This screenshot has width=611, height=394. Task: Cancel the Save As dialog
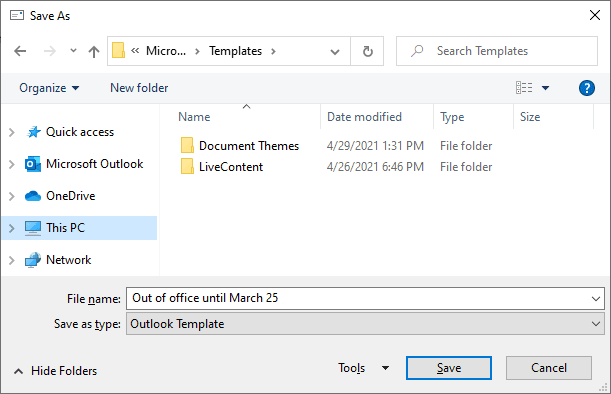coord(549,368)
